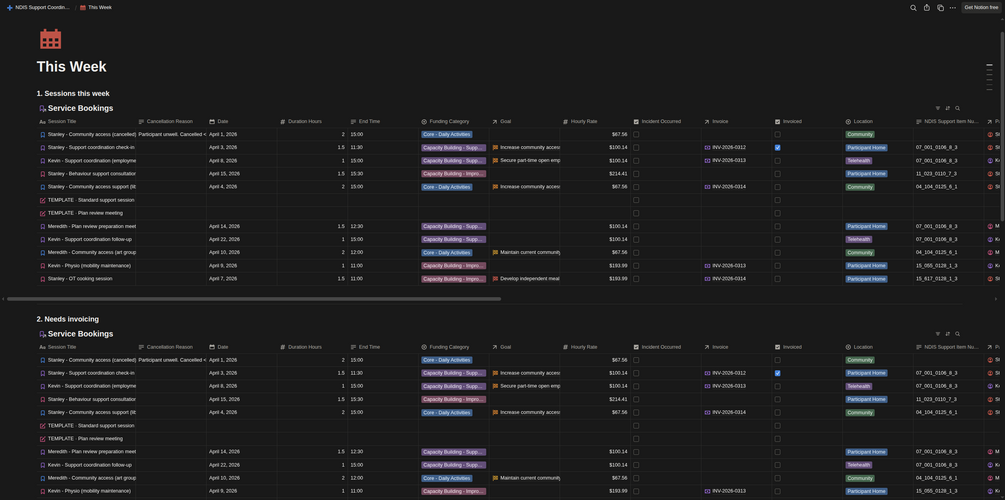The image size is (1005, 500).
Task: Open Invoiced column header menu, Needs invoicing table
Action: click(x=807, y=347)
